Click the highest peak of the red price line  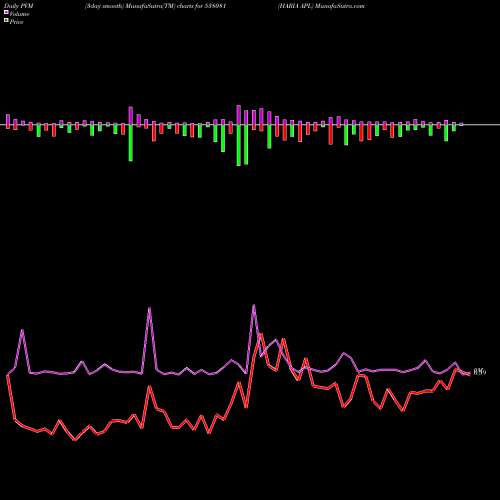coord(261,334)
